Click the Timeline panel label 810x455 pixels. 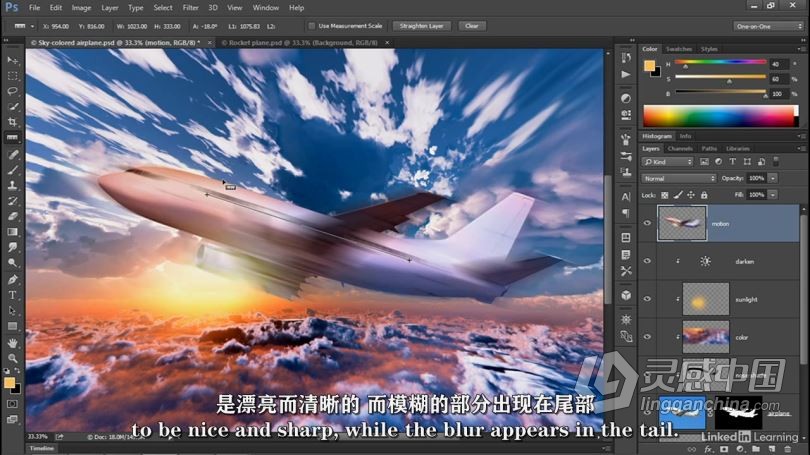click(x=41, y=448)
